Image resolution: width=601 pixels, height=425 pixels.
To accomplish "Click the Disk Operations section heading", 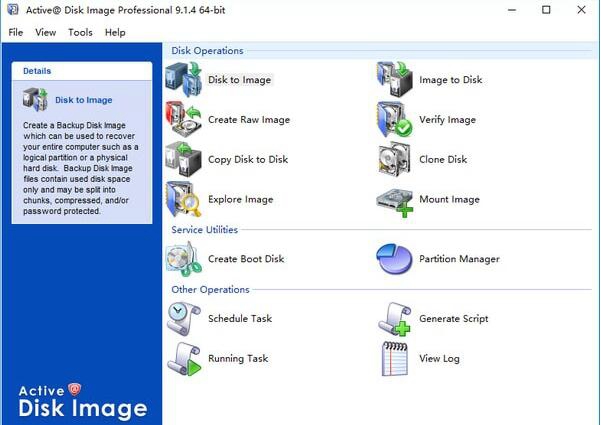I will click(207, 51).
